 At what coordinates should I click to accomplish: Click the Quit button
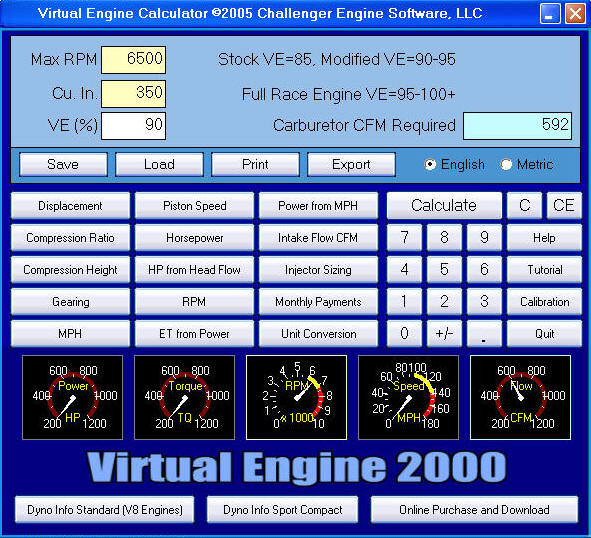[544, 334]
